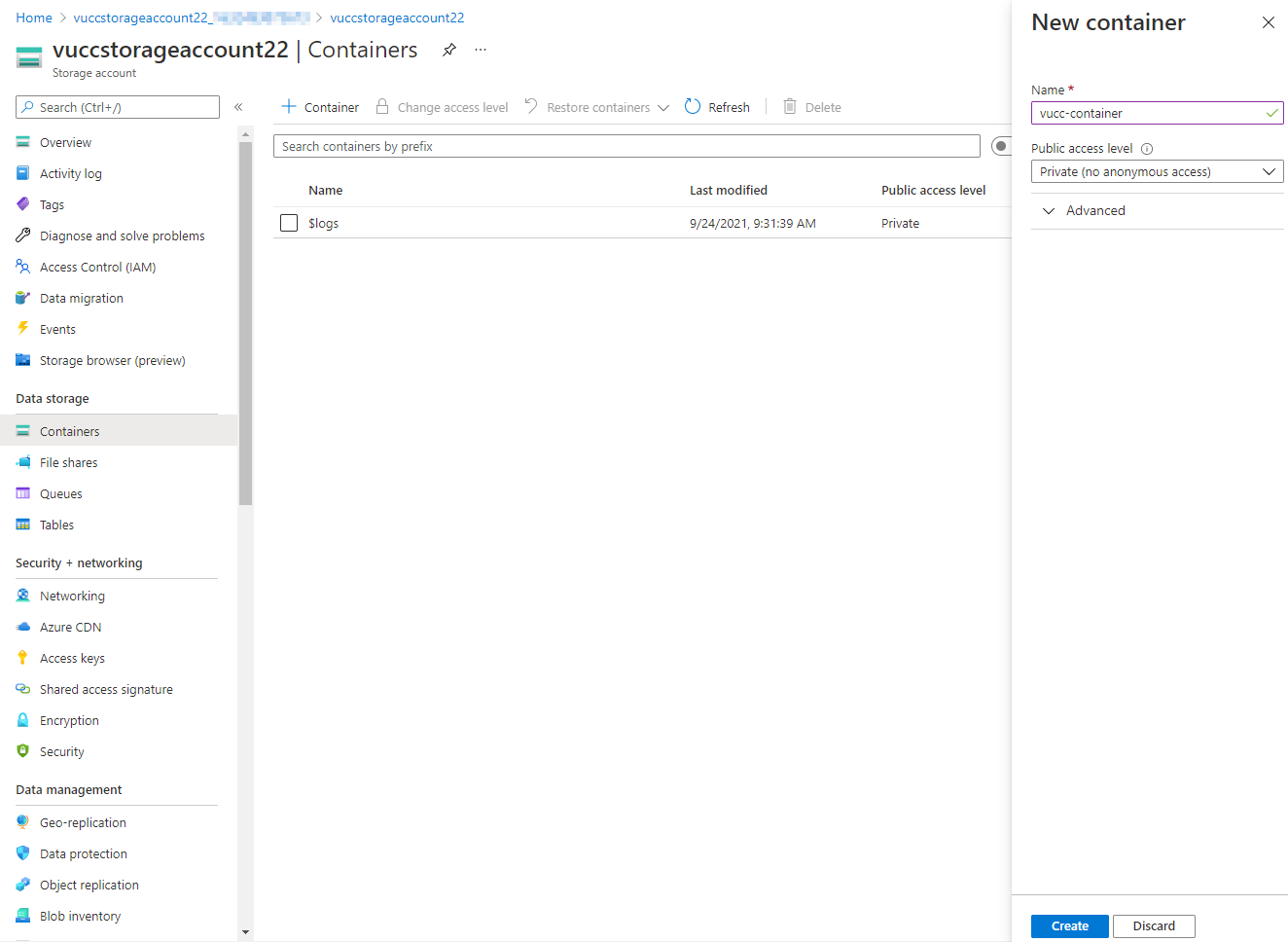This screenshot has height=942, width=1288.
Task: Click the Security shield icon
Action: [22, 751]
